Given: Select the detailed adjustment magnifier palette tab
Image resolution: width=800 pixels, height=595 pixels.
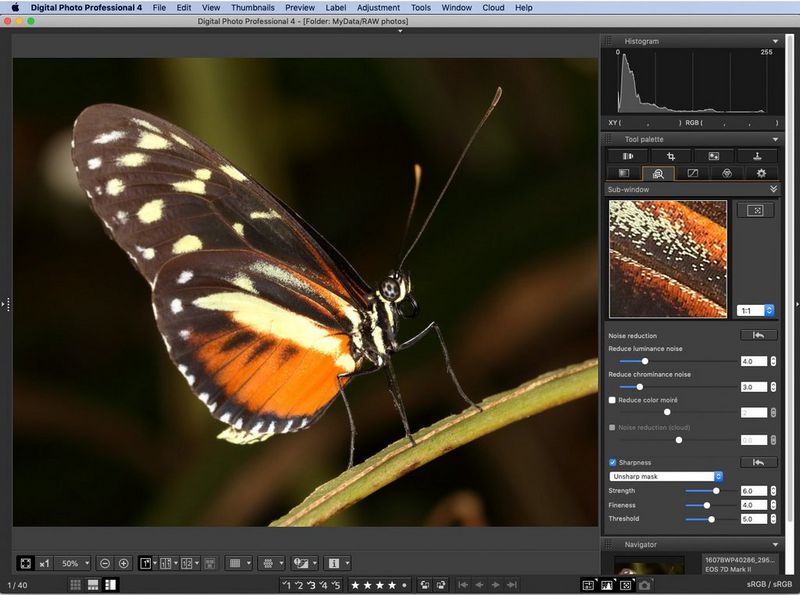Looking at the screenshot, I should (657, 172).
